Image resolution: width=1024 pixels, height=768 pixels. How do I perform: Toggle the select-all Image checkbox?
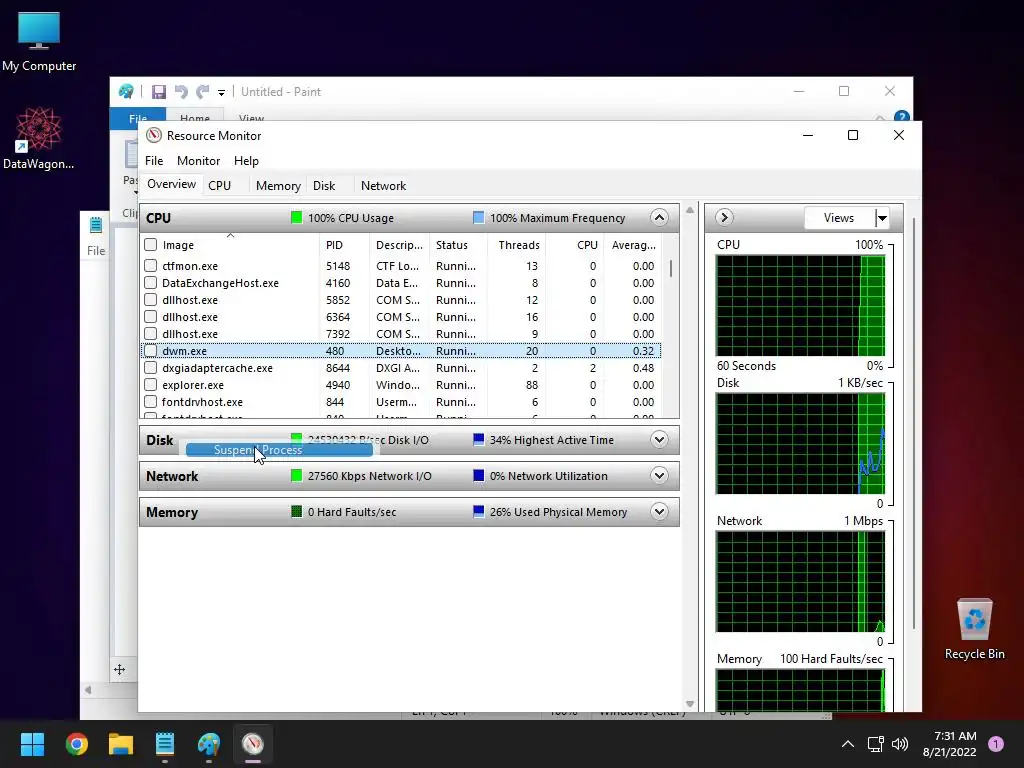coord(151,245)
